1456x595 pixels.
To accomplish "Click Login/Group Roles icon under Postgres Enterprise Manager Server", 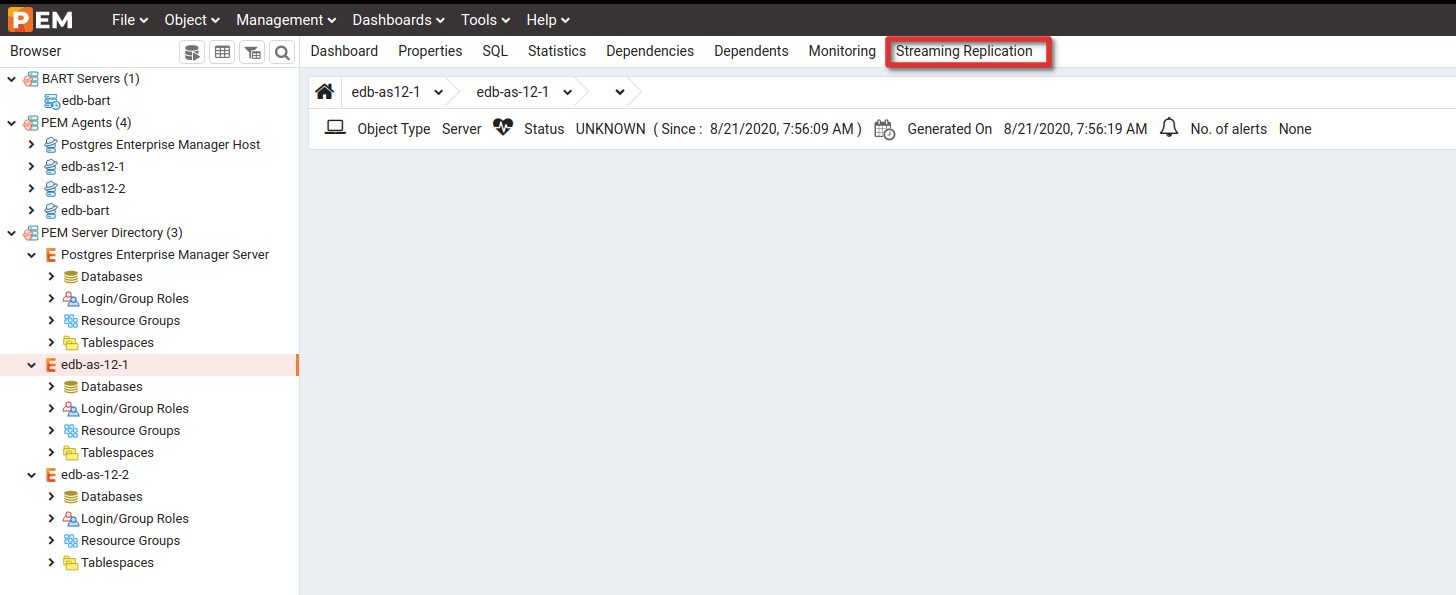I will (x=71, y=299).
